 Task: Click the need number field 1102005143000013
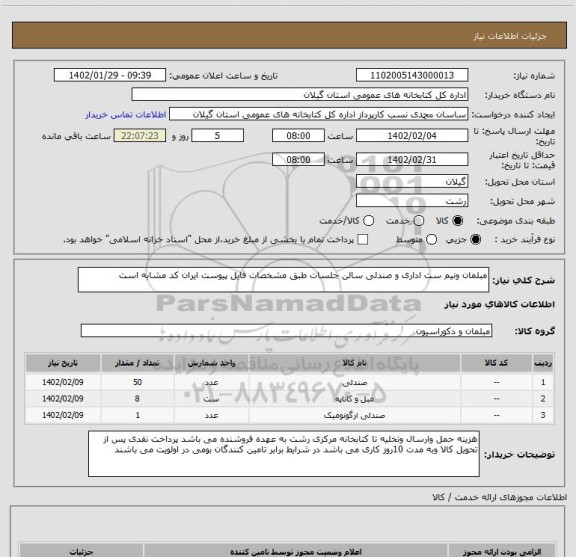tap(412, 75)
